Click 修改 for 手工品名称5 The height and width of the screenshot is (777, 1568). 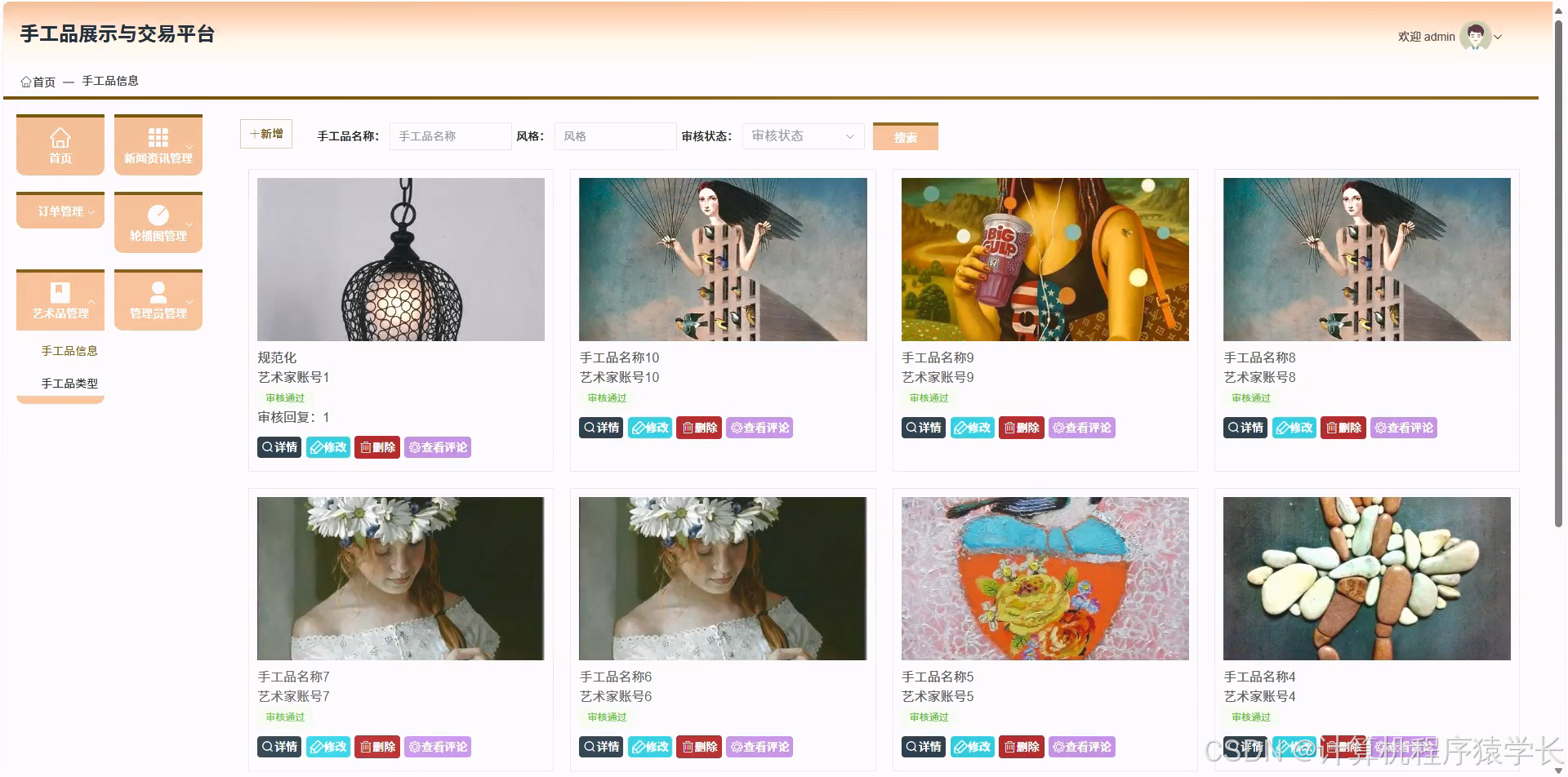click(x=973, y=747)
